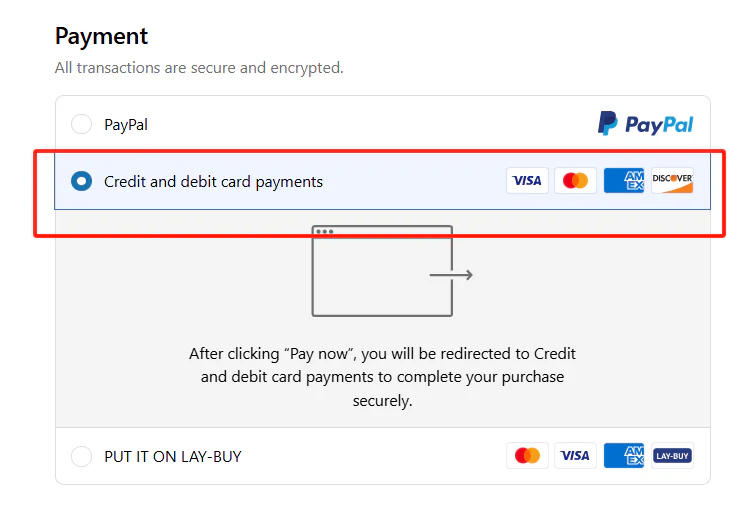This screenshot has width=751, height=505.
Task: Select Credit and debit card payments radio
Action: (81, 182)
